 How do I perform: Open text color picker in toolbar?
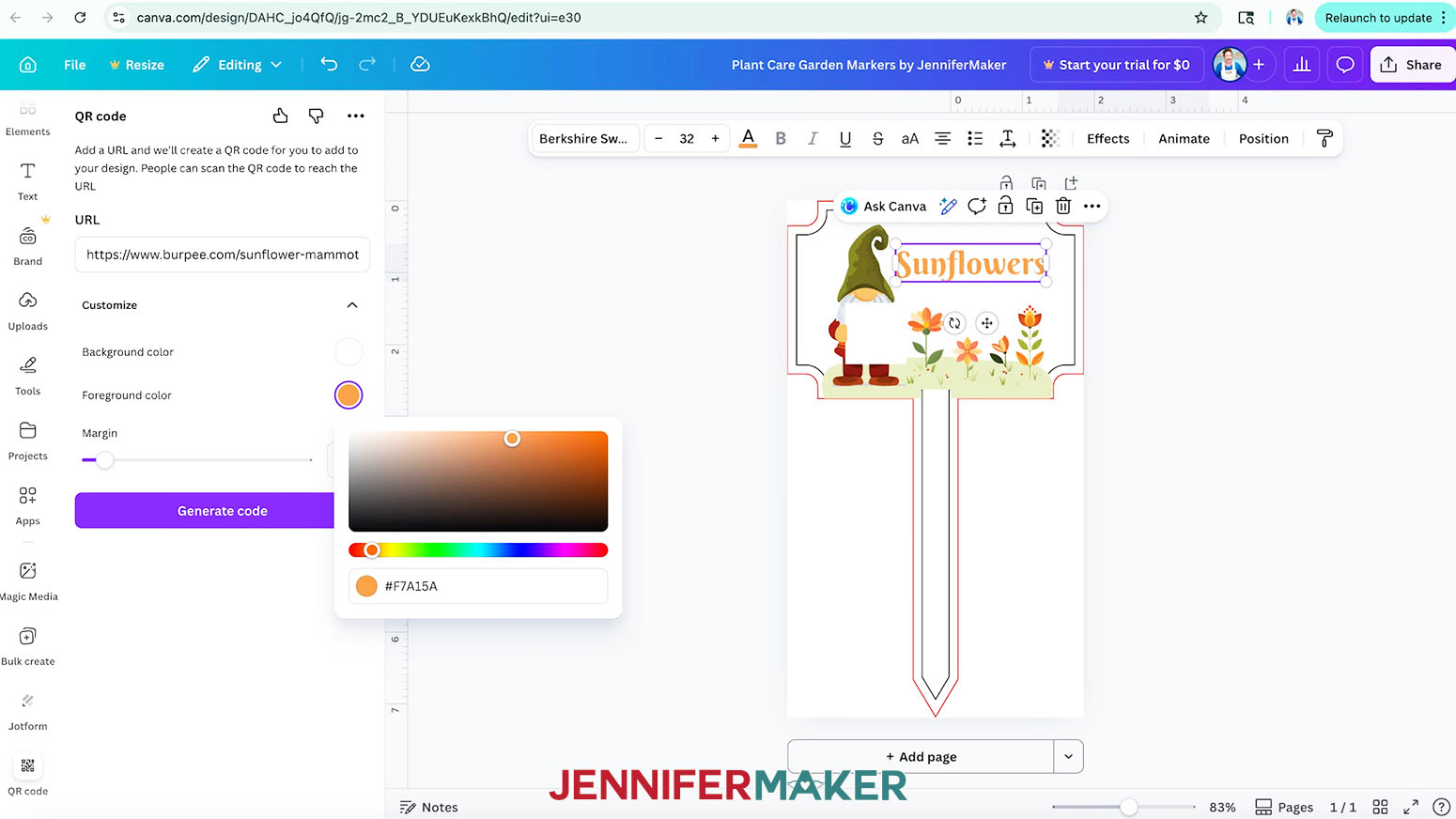(x=748, y=138)
